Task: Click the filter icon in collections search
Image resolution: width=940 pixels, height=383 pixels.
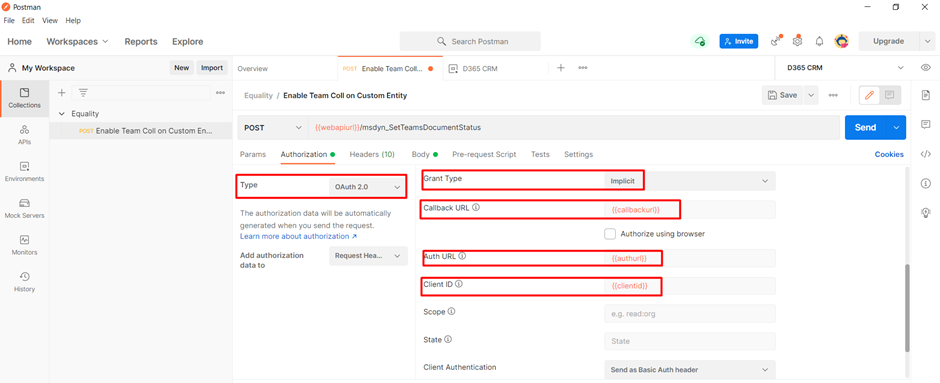Action: pos(83,92)
